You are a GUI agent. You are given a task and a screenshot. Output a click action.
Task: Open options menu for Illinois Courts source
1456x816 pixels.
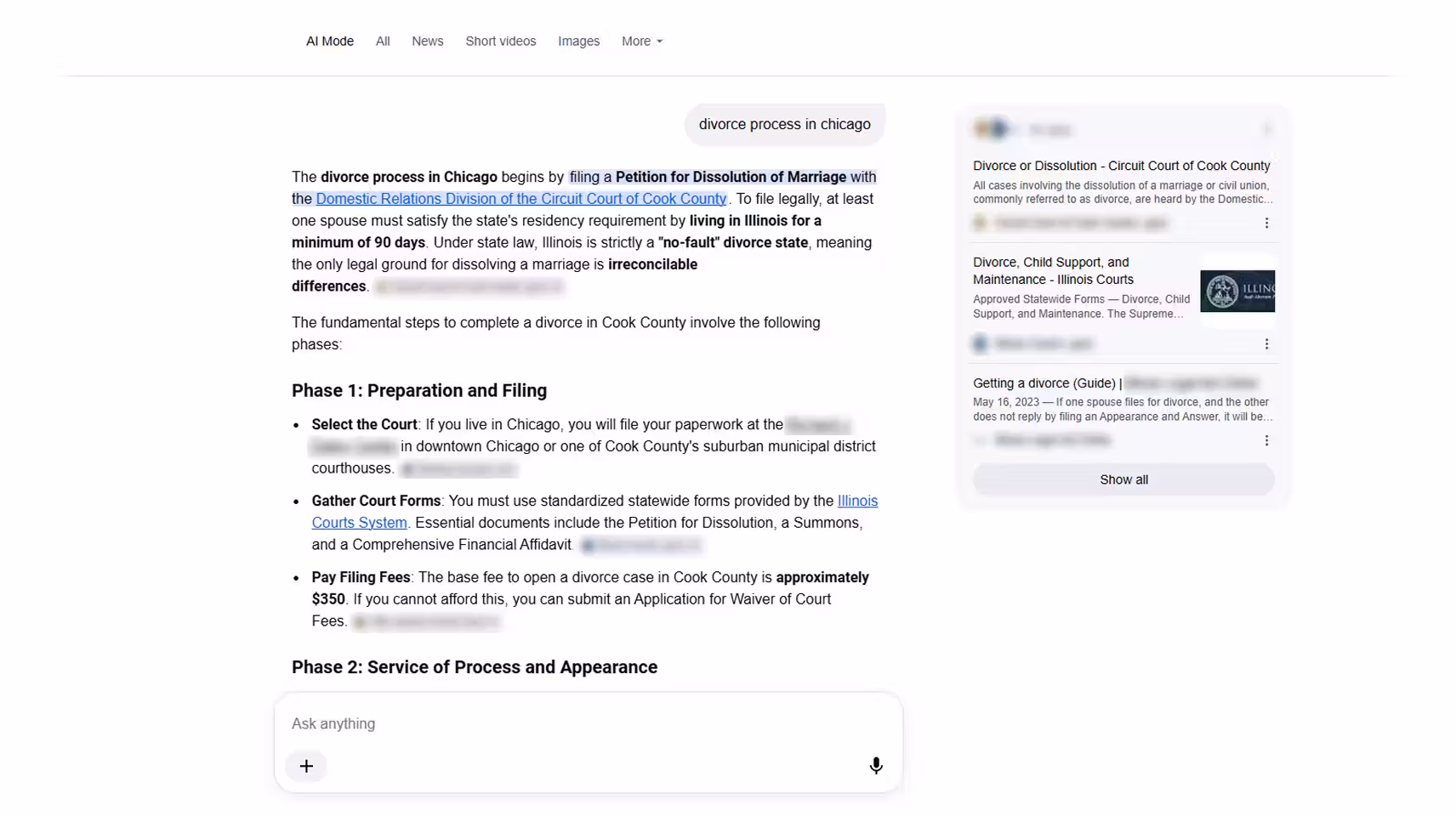click(x=1266, y=343)
